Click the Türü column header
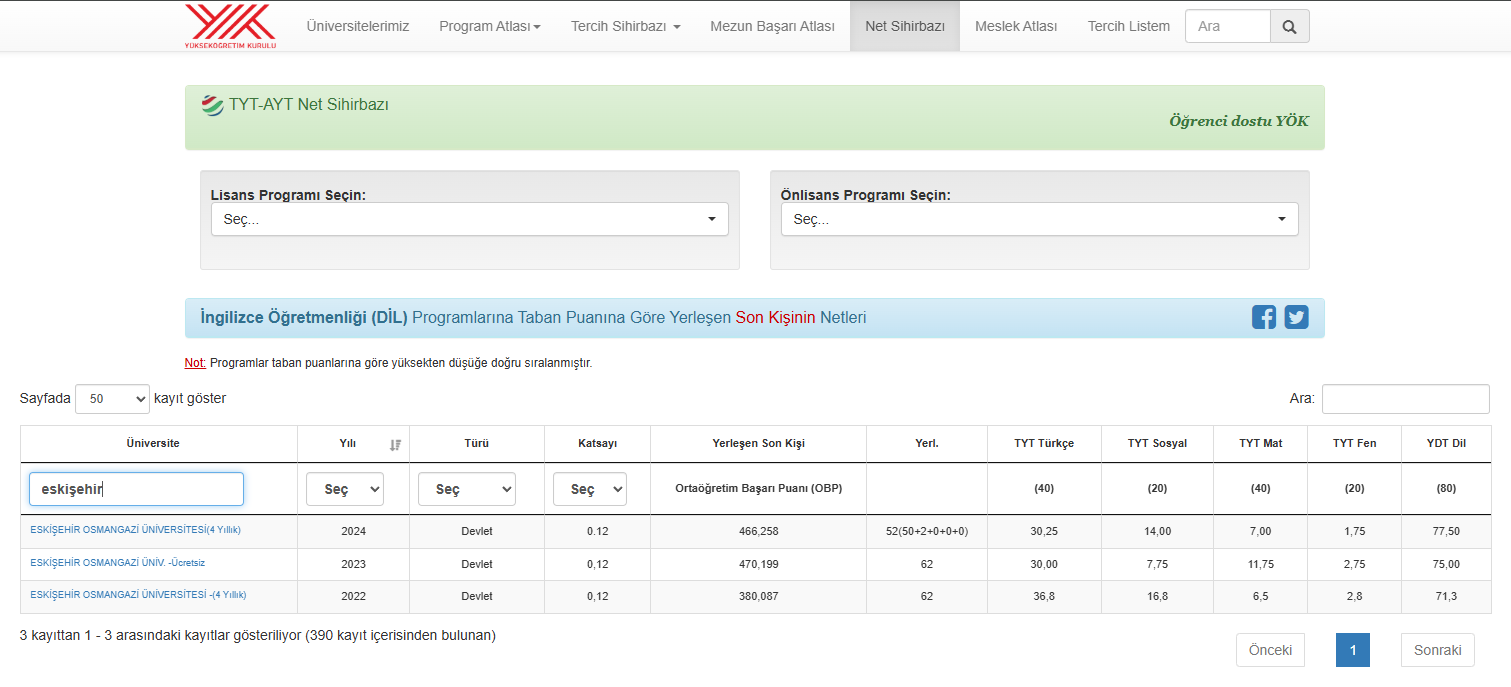This screenshot has height=687, width=1511. [477, 443]
